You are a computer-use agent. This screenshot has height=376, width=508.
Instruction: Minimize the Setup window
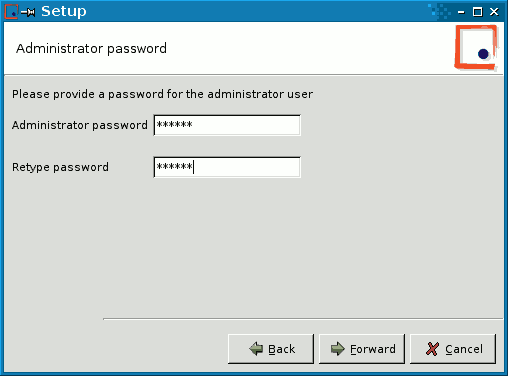tap(461, 12)
